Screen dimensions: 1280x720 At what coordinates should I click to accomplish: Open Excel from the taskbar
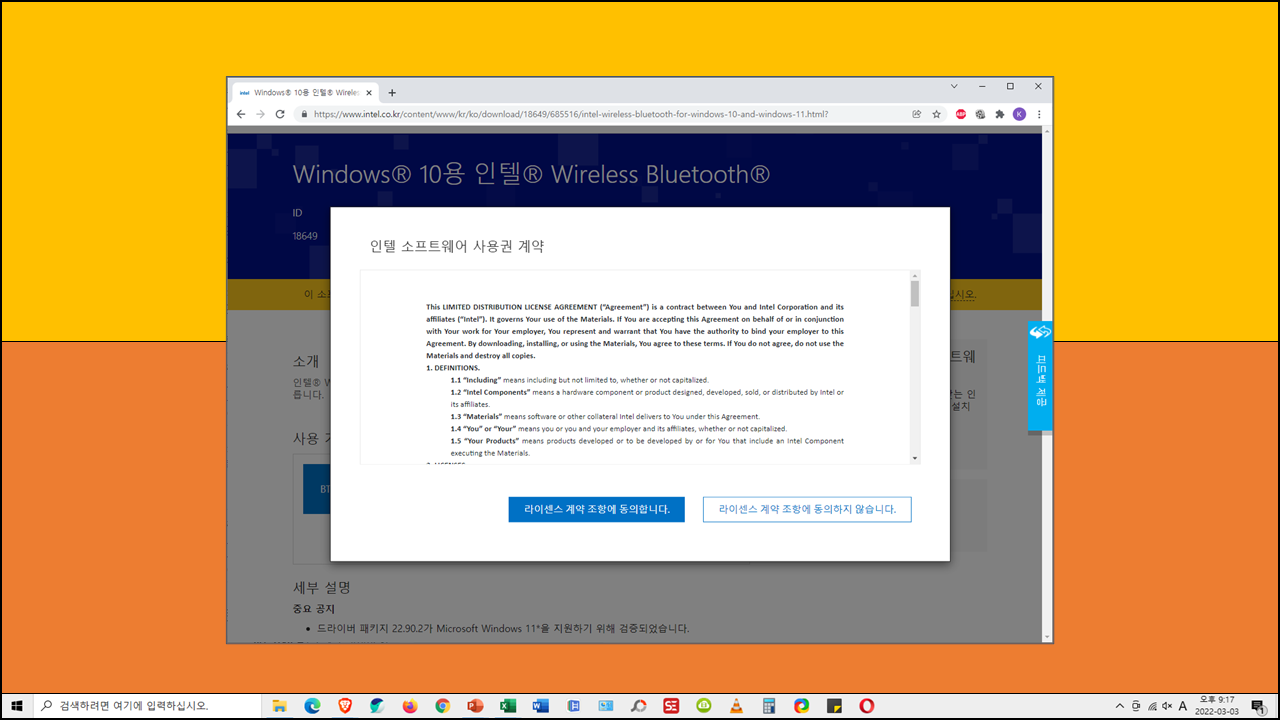(x=507, y=706)
